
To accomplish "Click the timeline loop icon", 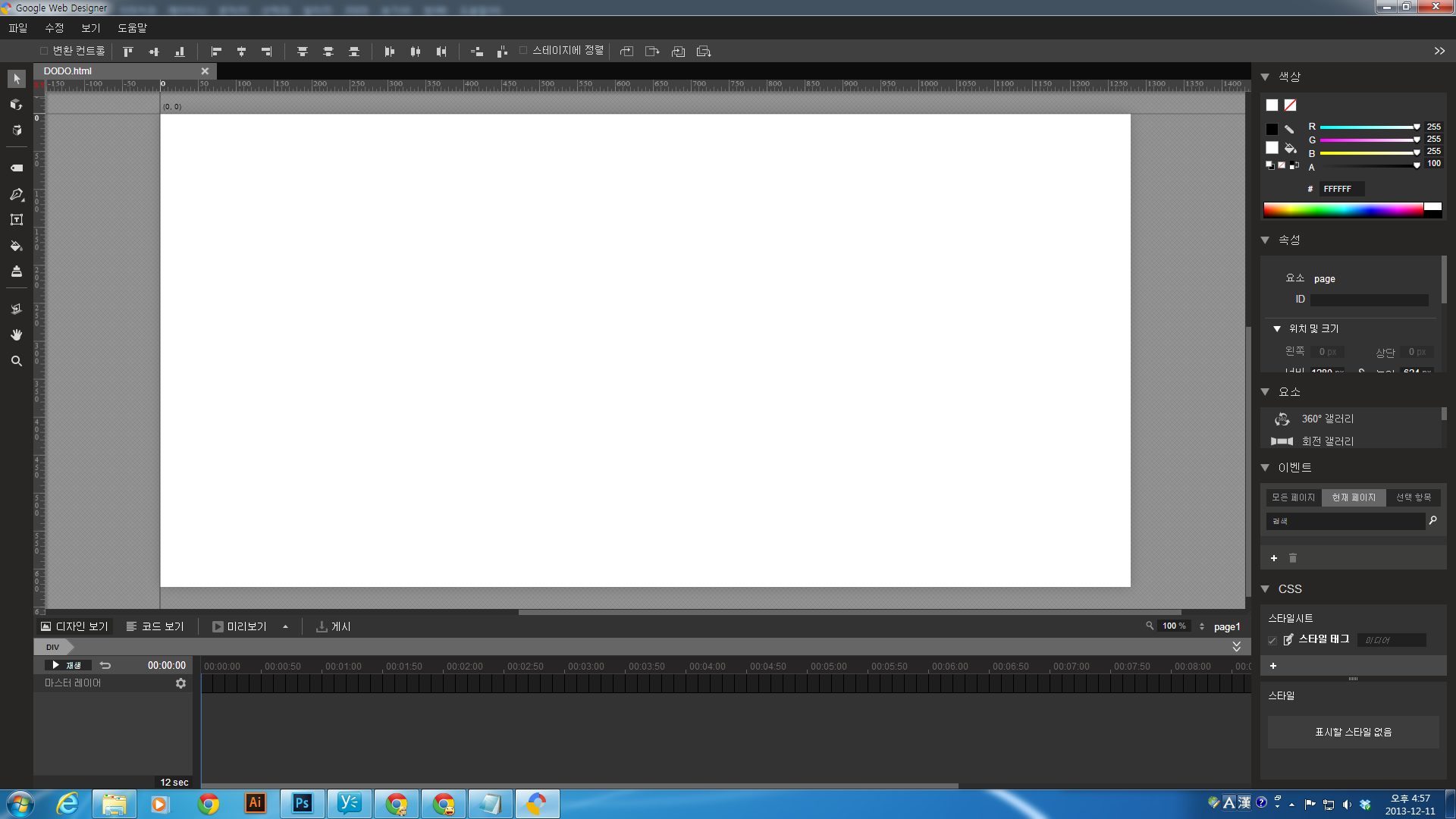I will (x=105, y=665).
